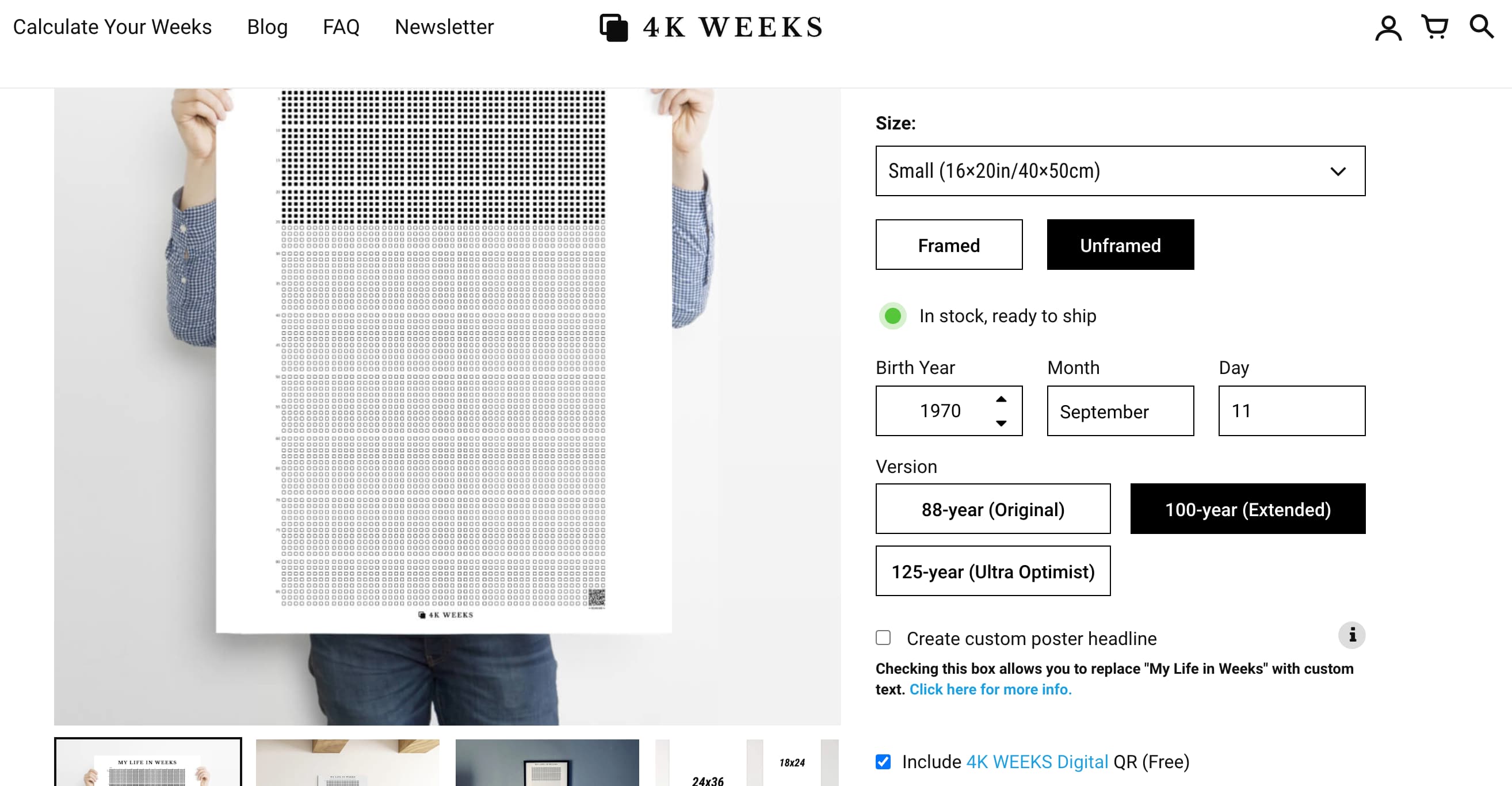Image resolution: width=1512 pixels, height=786 pixels.
Task: Check Create custom poster headline box
Action: click(883, 638)
